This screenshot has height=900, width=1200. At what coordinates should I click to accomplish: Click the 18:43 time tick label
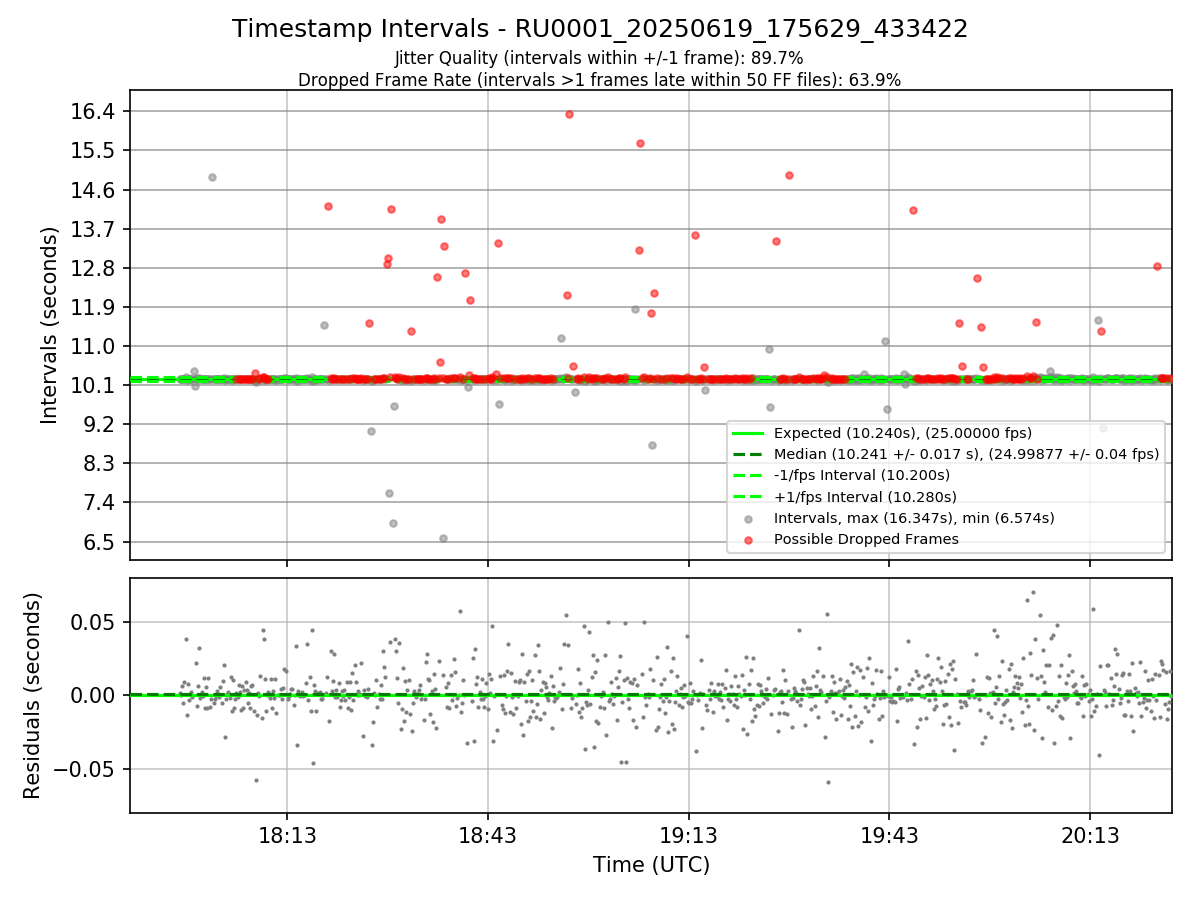point(488,834)
